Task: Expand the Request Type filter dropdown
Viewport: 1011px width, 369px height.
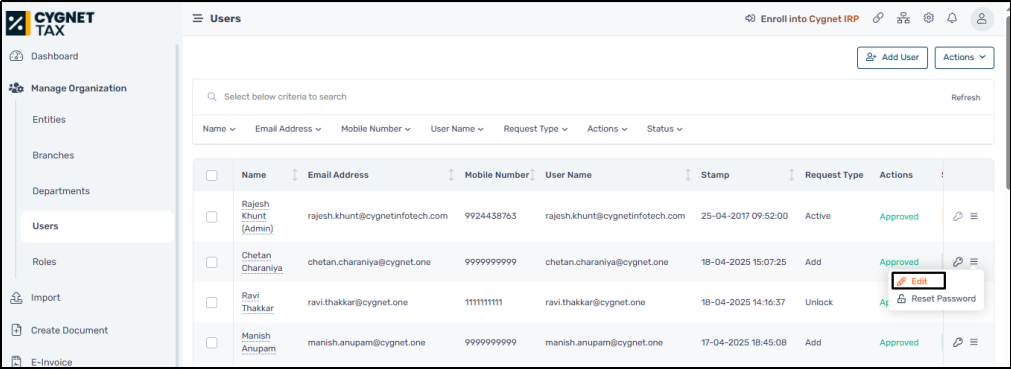Action: pyautogui.click(x=536, y=129)
